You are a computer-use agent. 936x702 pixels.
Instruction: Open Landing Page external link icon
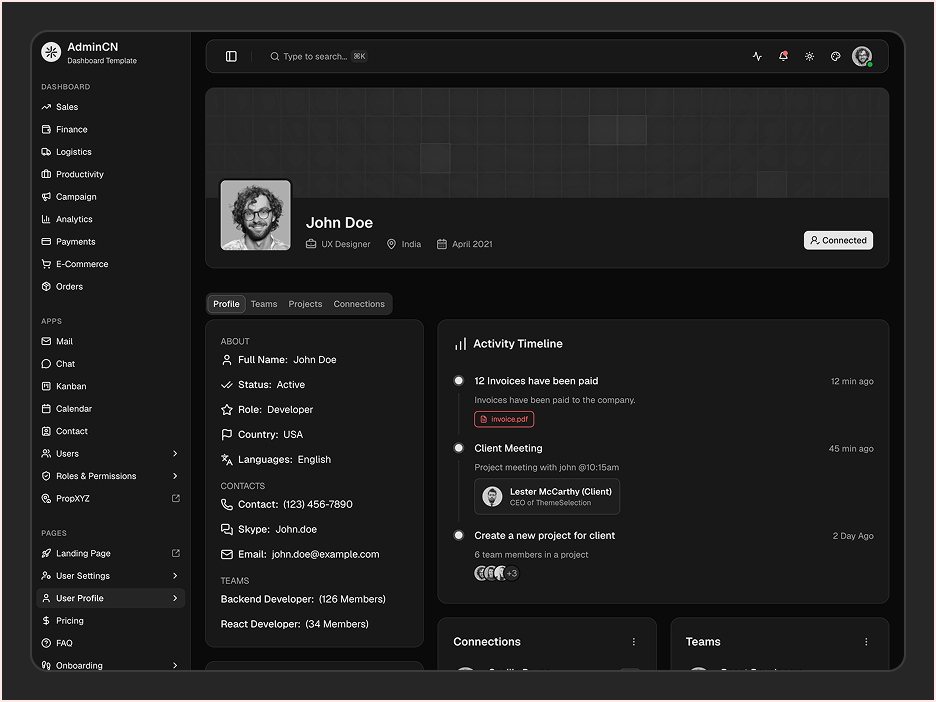pos(176,553)
